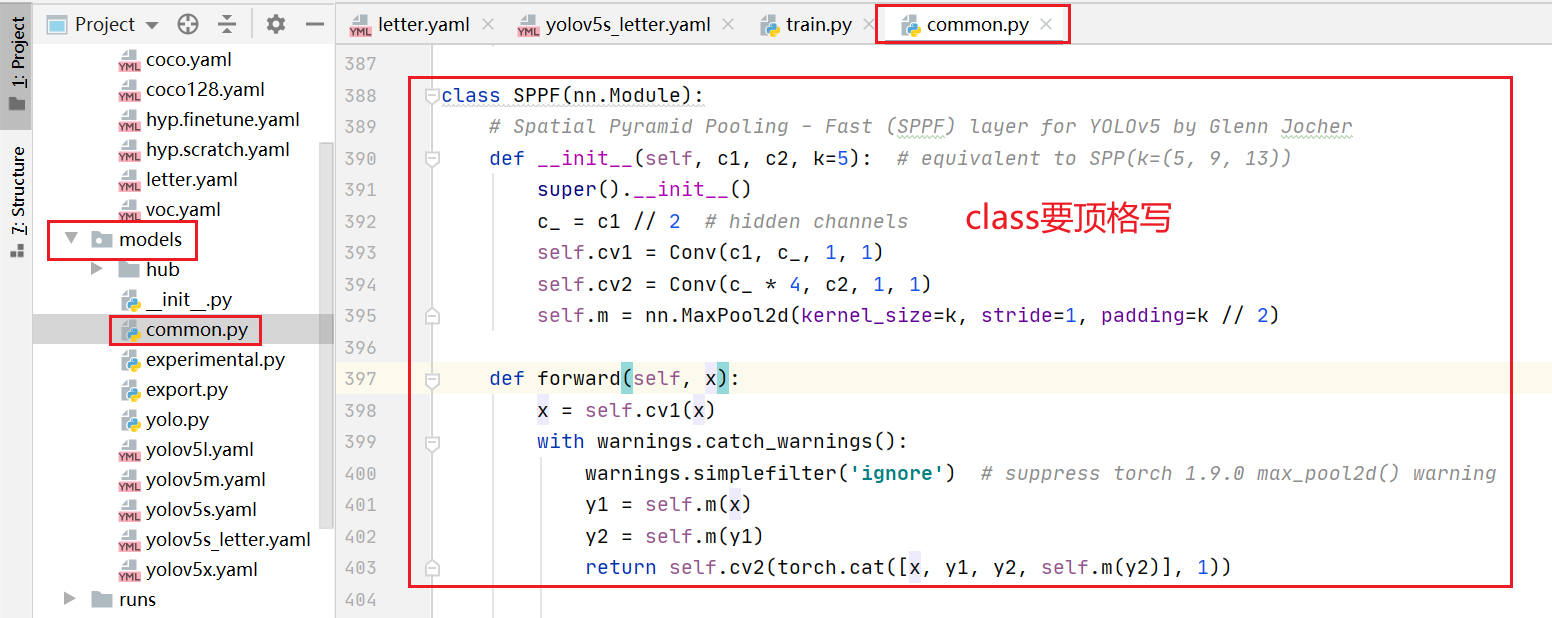Collapse the models folder in project tree
The width and height of the screenshot is (1552, 618).
click(70, 239)
